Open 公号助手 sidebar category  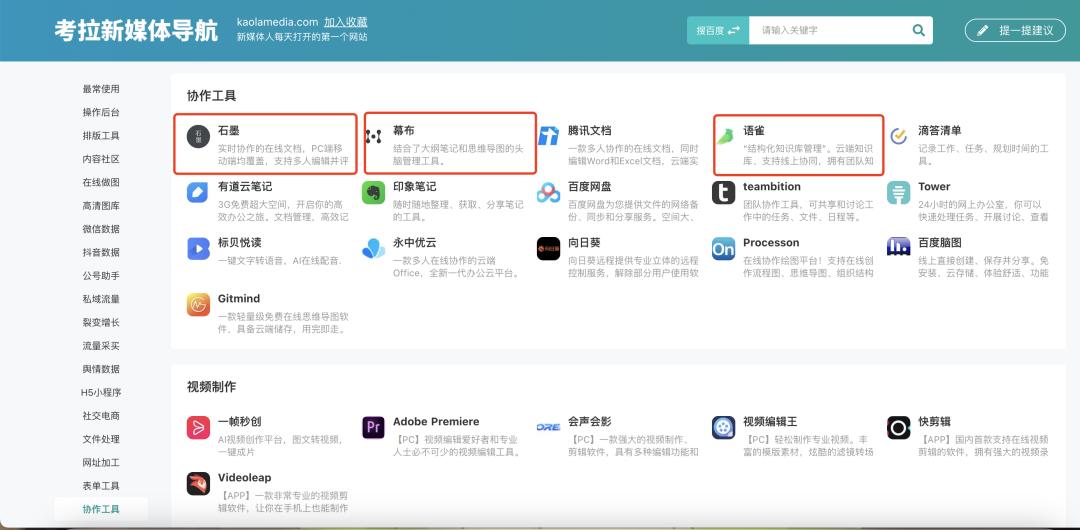(101, 276)
